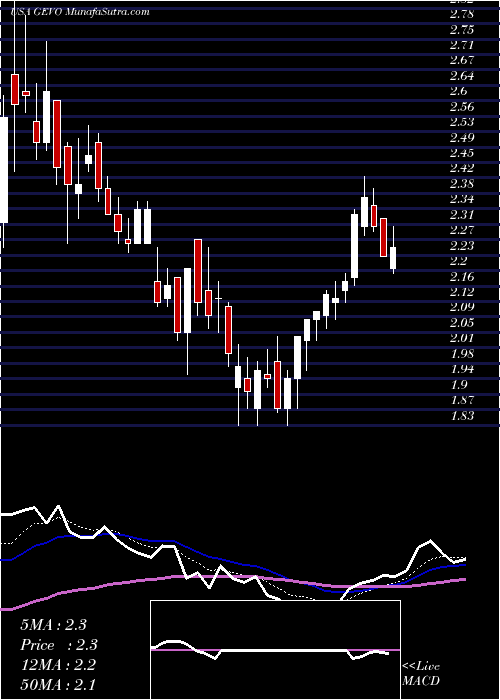Click the 5MA : 2.3 readout

(53, 625)
